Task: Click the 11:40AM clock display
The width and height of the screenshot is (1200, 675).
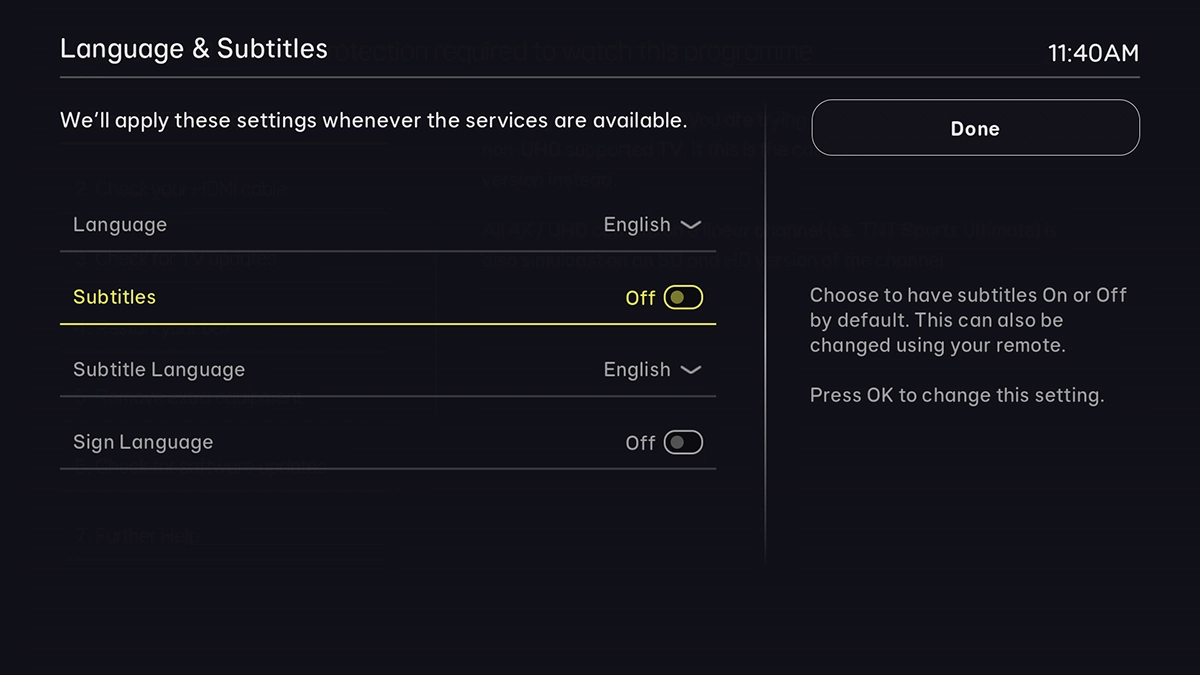Action: pos(1093,53)
